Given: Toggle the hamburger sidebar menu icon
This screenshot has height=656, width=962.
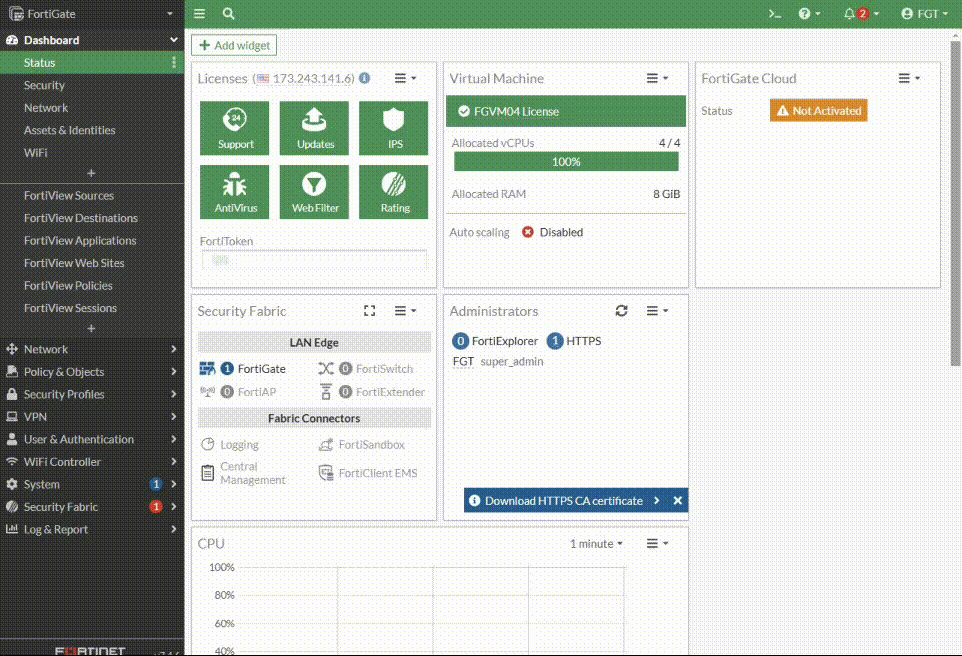Looking at the screenshot, I should tap(199, 14).
